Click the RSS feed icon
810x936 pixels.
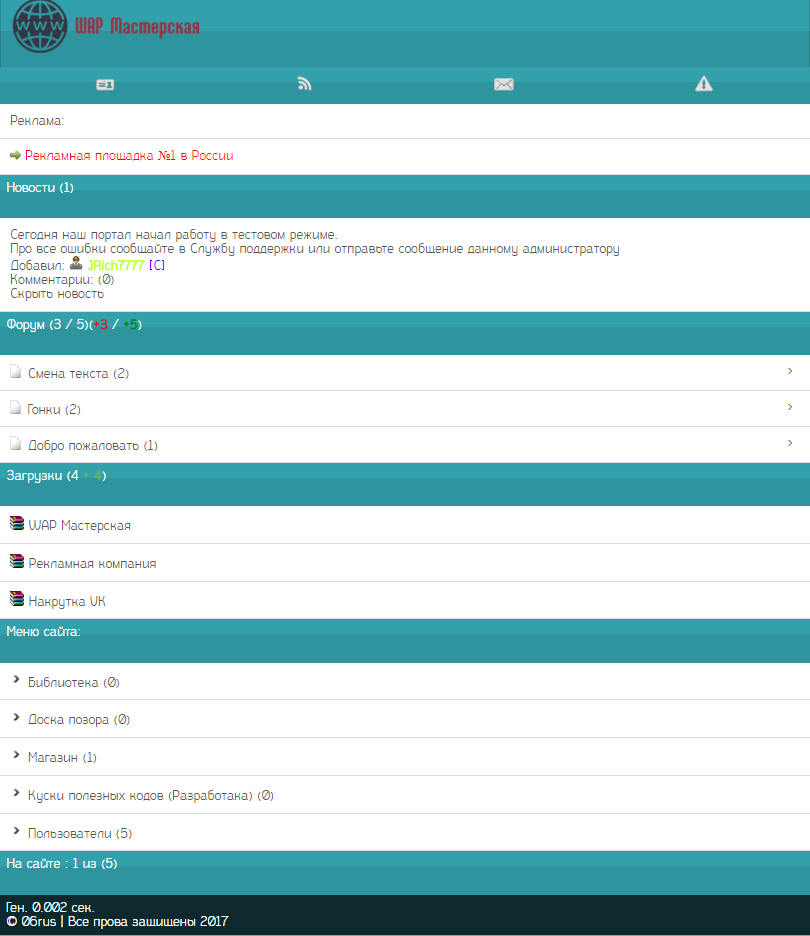pyautogui.click(x=305, y=85)
